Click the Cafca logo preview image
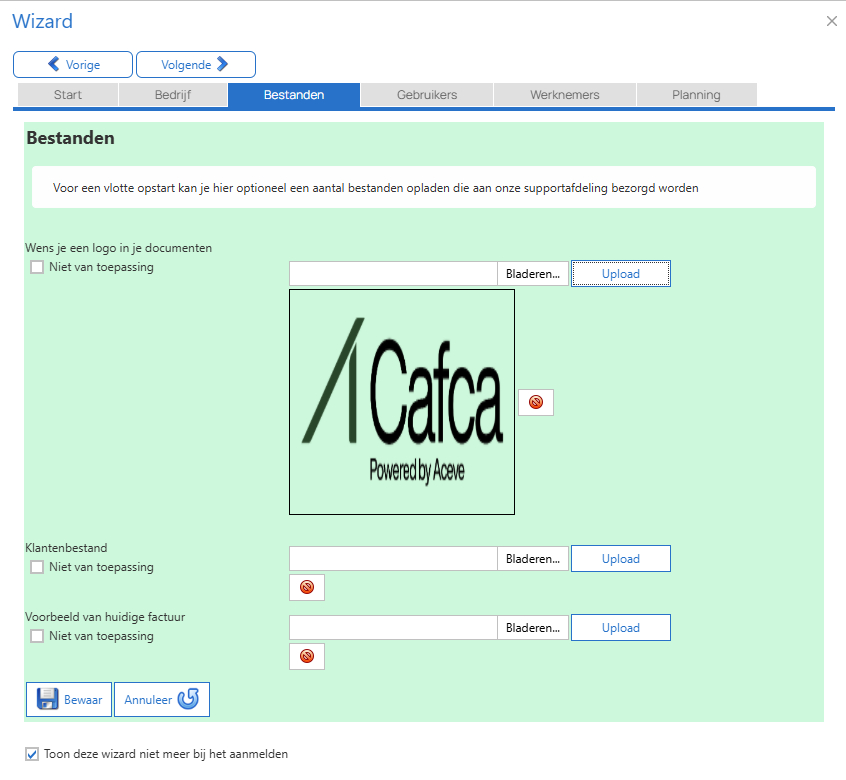846x780 pixels. [402, 402]
